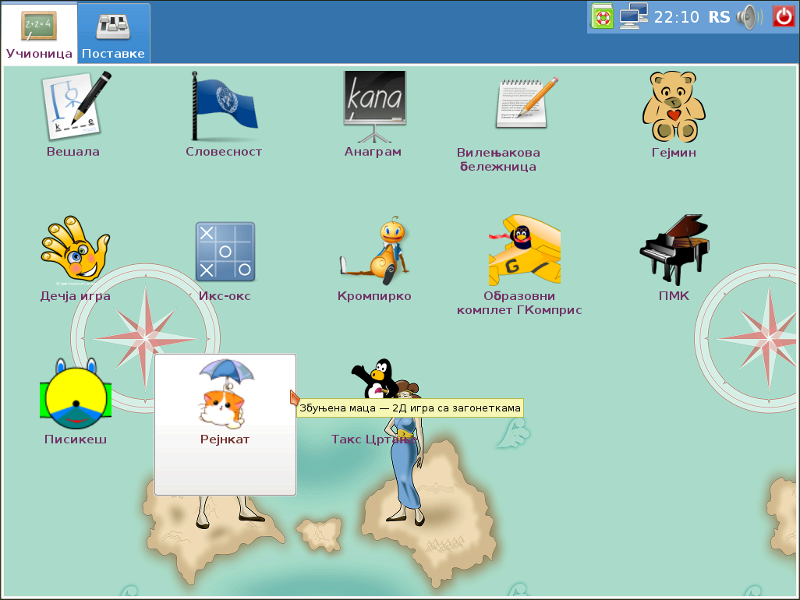
Task: Change the RS keyboard layout indicator
Action: tap(718, 16)
